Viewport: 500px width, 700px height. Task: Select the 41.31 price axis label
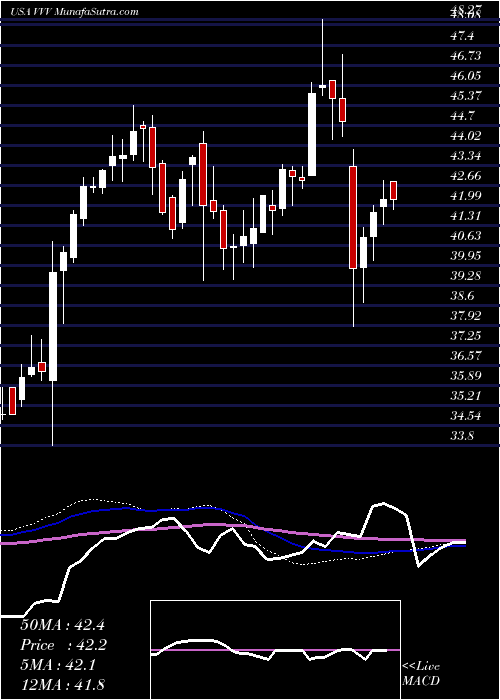tap(467, 216)
